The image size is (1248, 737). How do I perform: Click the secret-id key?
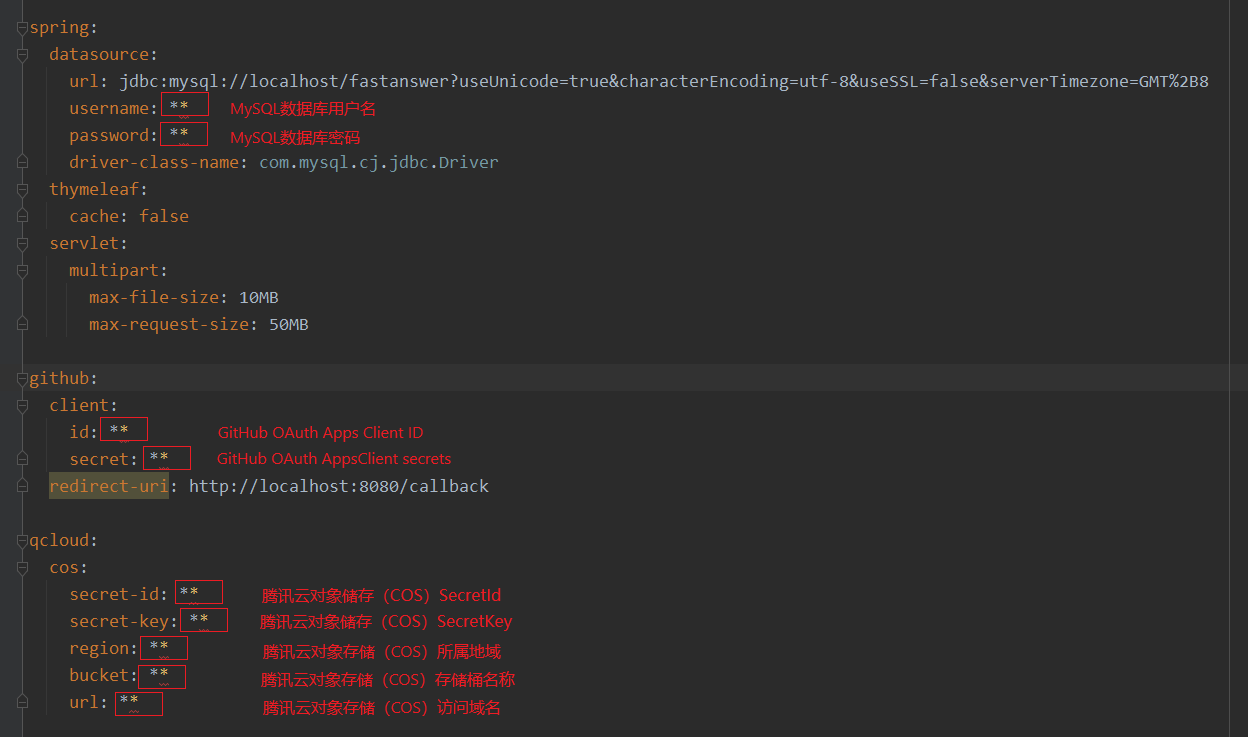[114, 594]
